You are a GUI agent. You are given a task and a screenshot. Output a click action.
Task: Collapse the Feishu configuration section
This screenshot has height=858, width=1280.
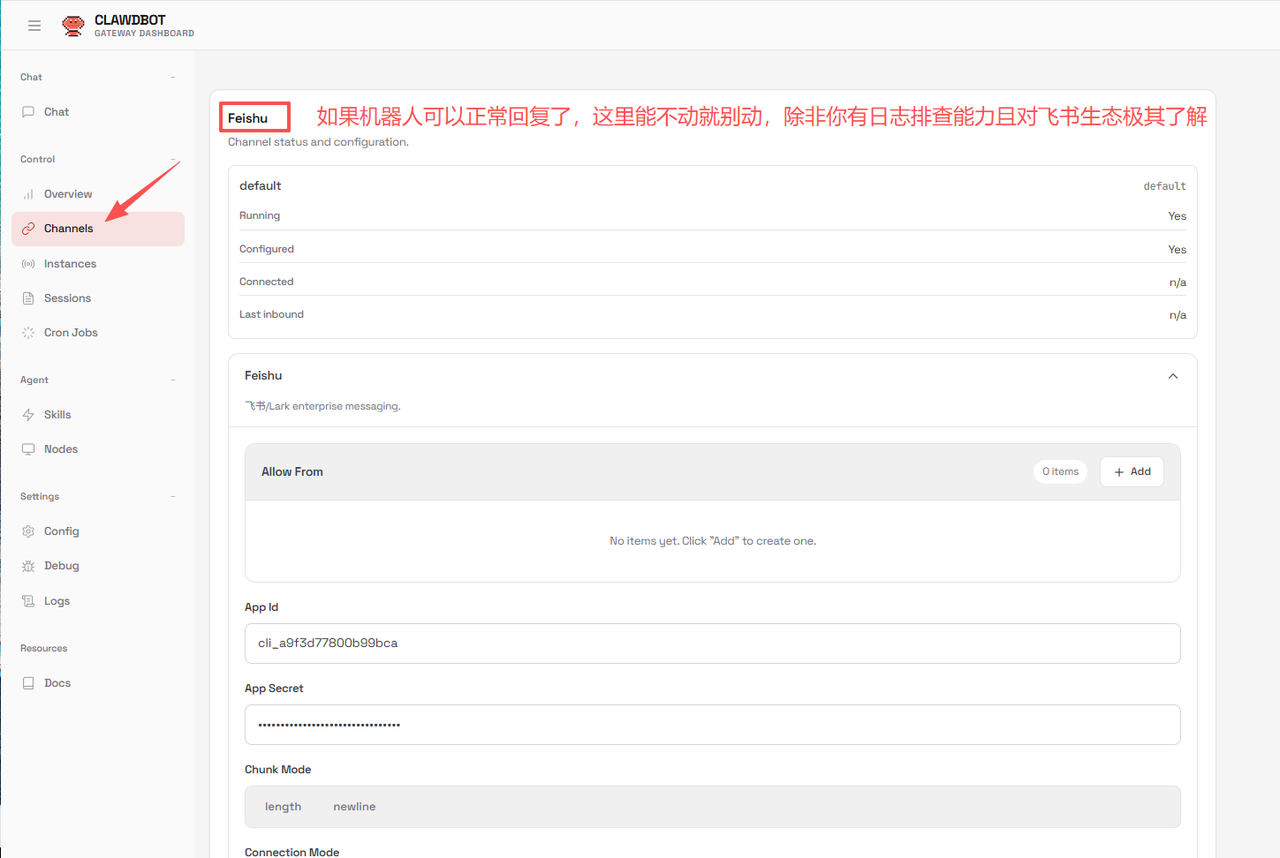click(x=1173, y=376)
